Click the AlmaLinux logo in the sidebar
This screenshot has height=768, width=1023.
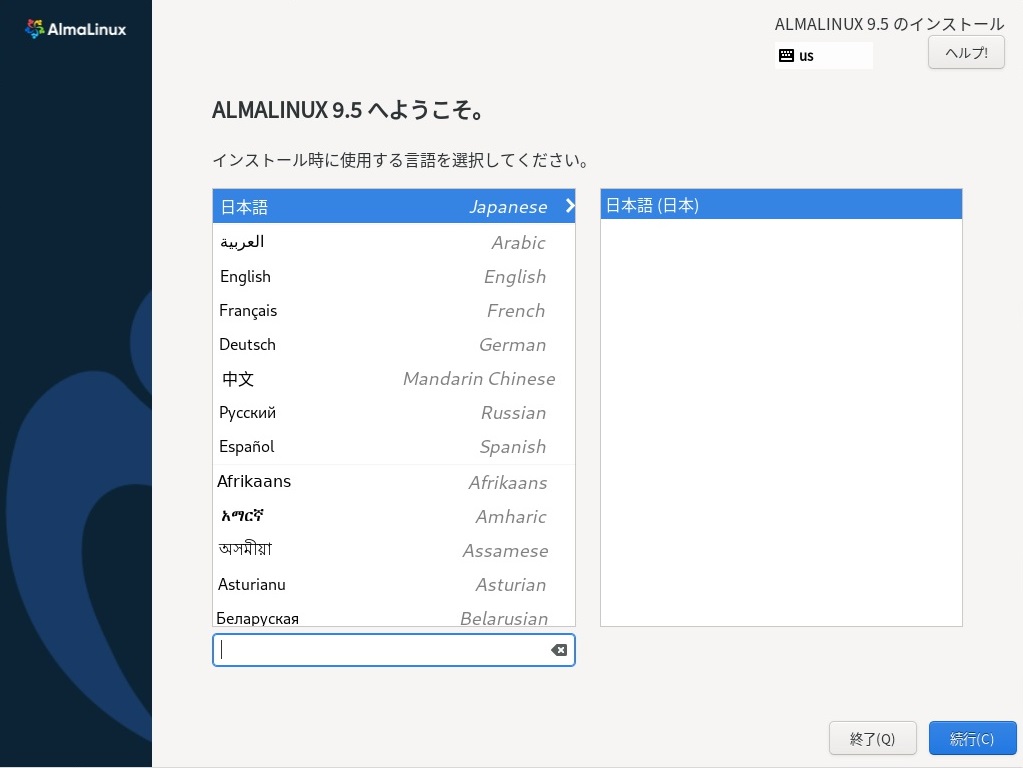point(75,29)
